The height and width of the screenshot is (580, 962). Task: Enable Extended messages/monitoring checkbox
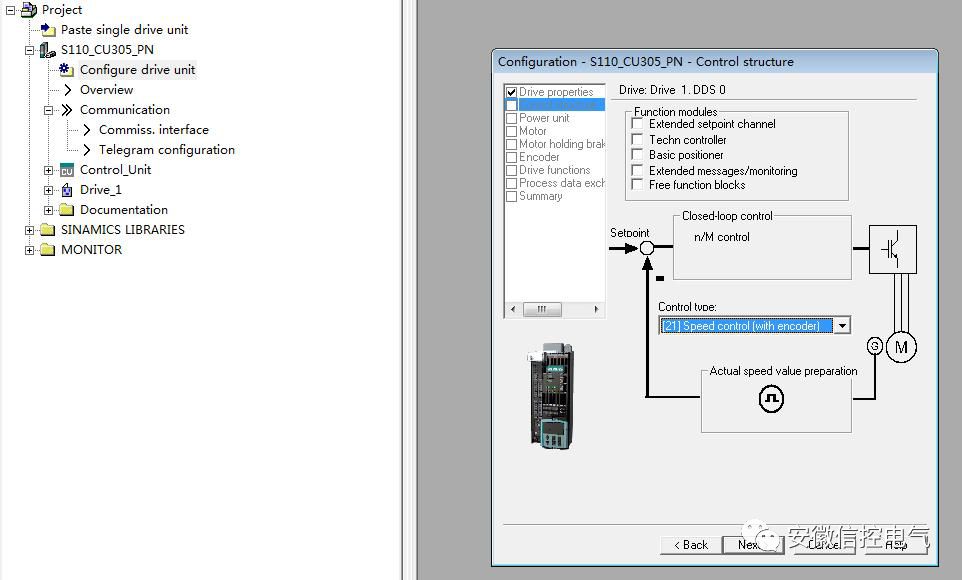point(637,170)
